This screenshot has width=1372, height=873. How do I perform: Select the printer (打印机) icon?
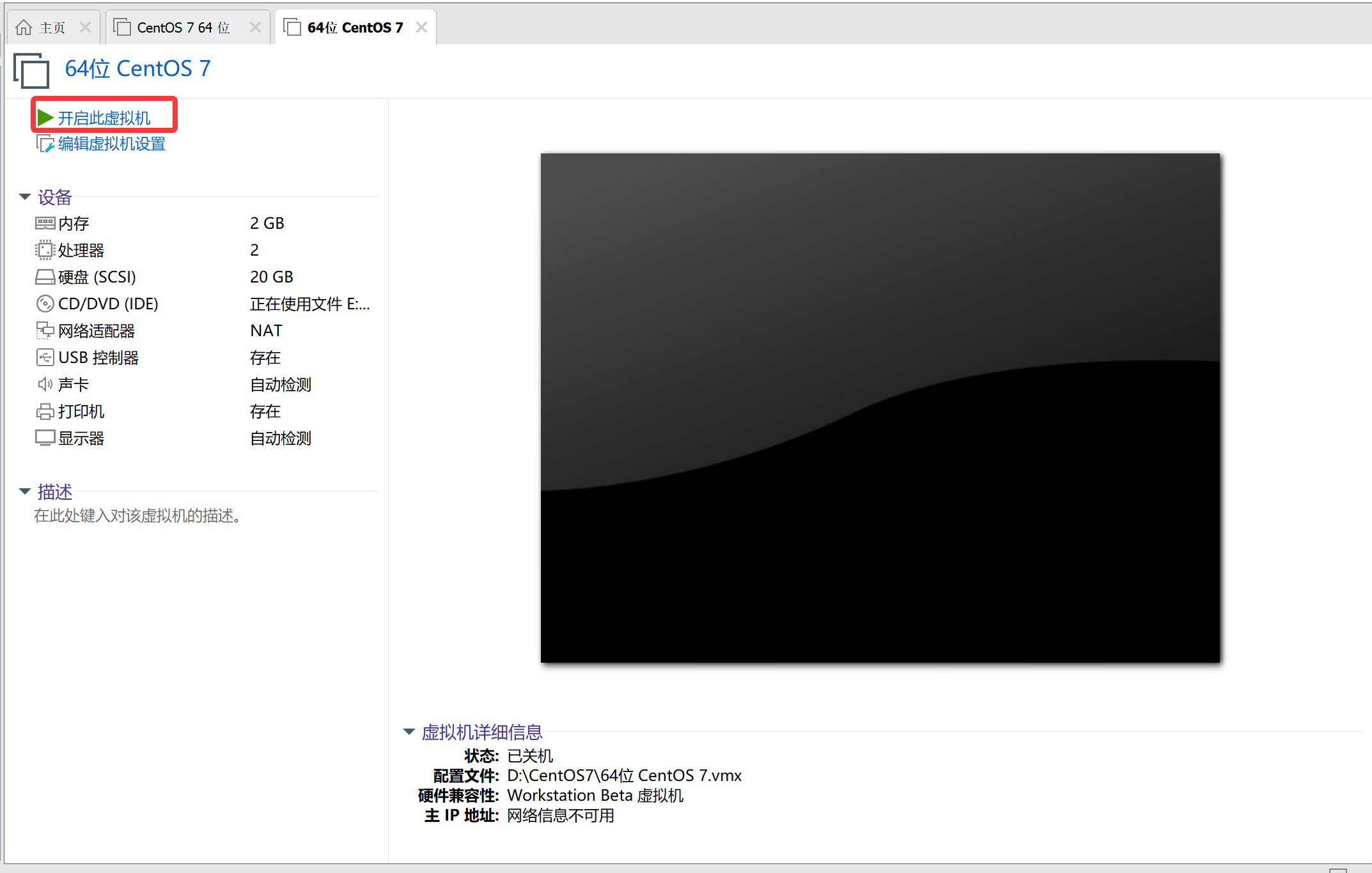[x=45, y=411]
